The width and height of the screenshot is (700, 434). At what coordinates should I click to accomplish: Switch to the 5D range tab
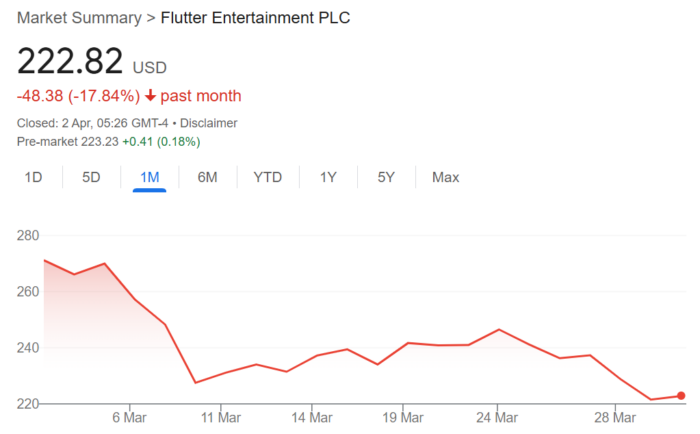pyautogui.click(x=91, y=177)
